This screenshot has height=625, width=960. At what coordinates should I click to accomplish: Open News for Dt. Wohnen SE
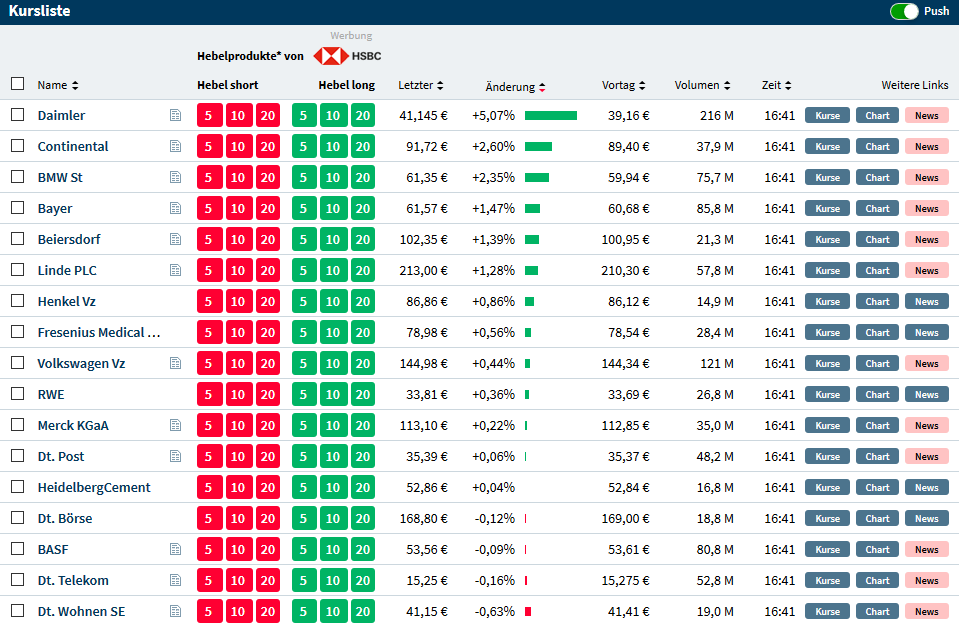(927, 611)
